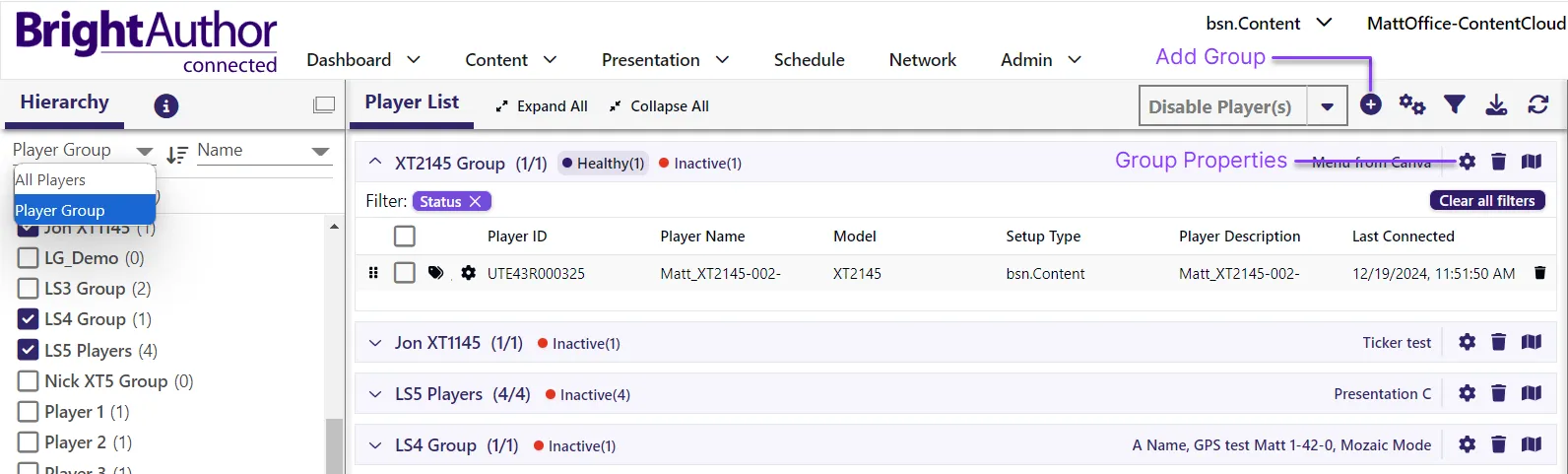Screen dimensions: 1568x474
Task: Open LS5 Players group properties gear
Action: pos(1468,393)
